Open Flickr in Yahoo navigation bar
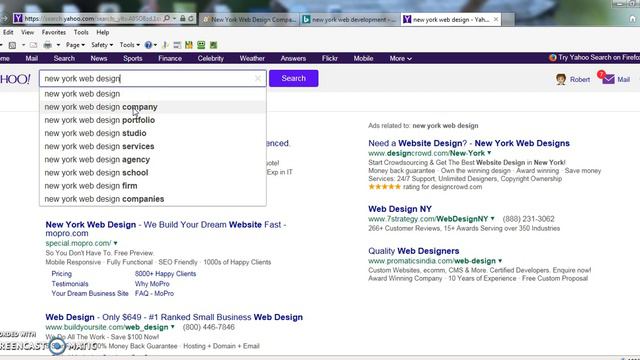 (329, 58)
